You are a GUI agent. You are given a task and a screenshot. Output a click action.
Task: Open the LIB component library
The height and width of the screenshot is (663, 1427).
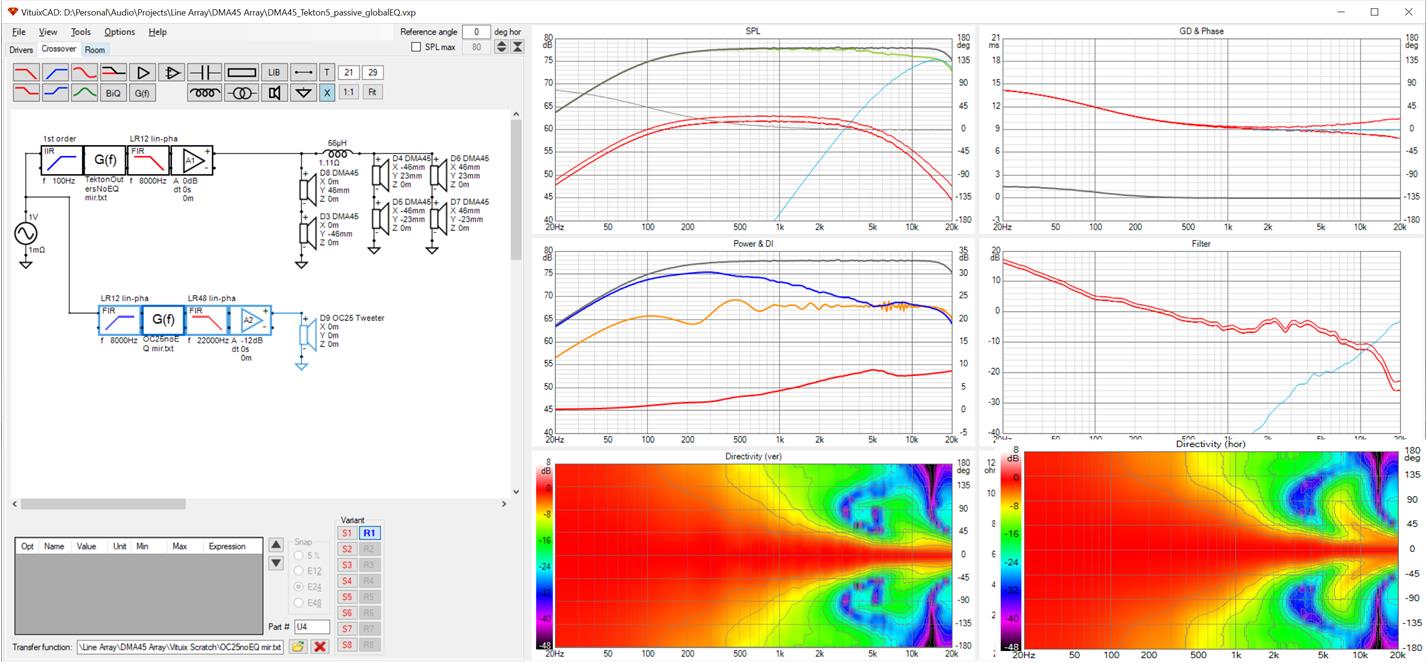274,73
